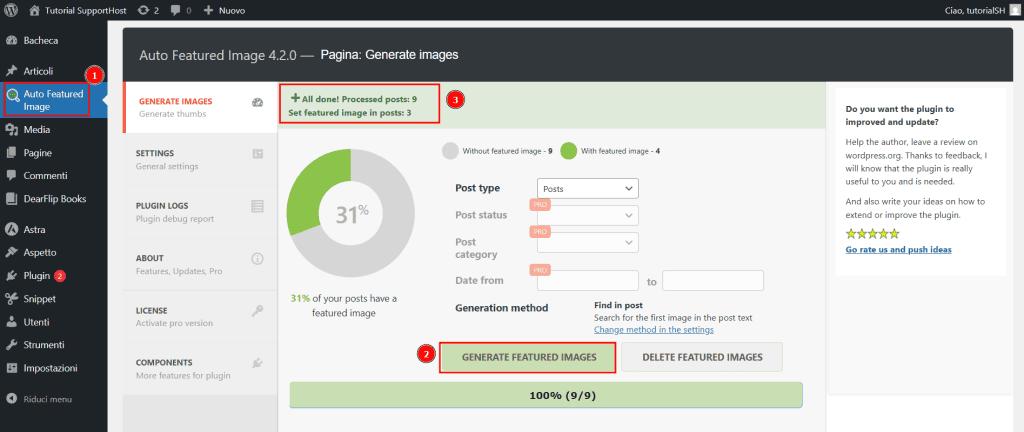The height and width of the screenshot is (432, 1024).
Task: Click Riduci menu text
Action: (48, 399)
